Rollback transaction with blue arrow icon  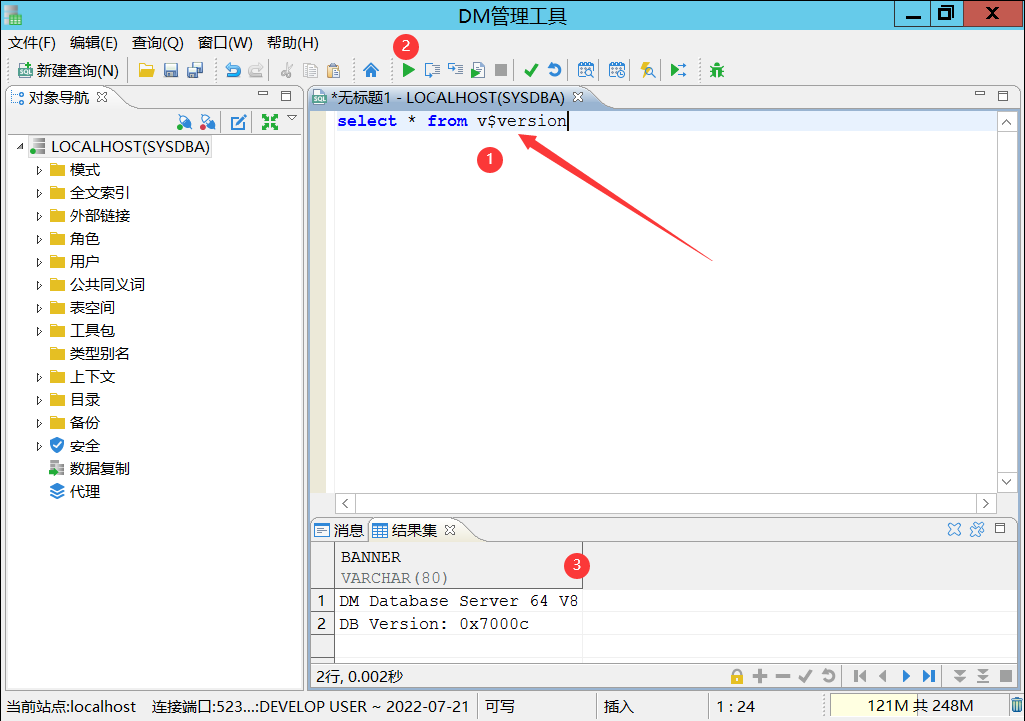554,70
